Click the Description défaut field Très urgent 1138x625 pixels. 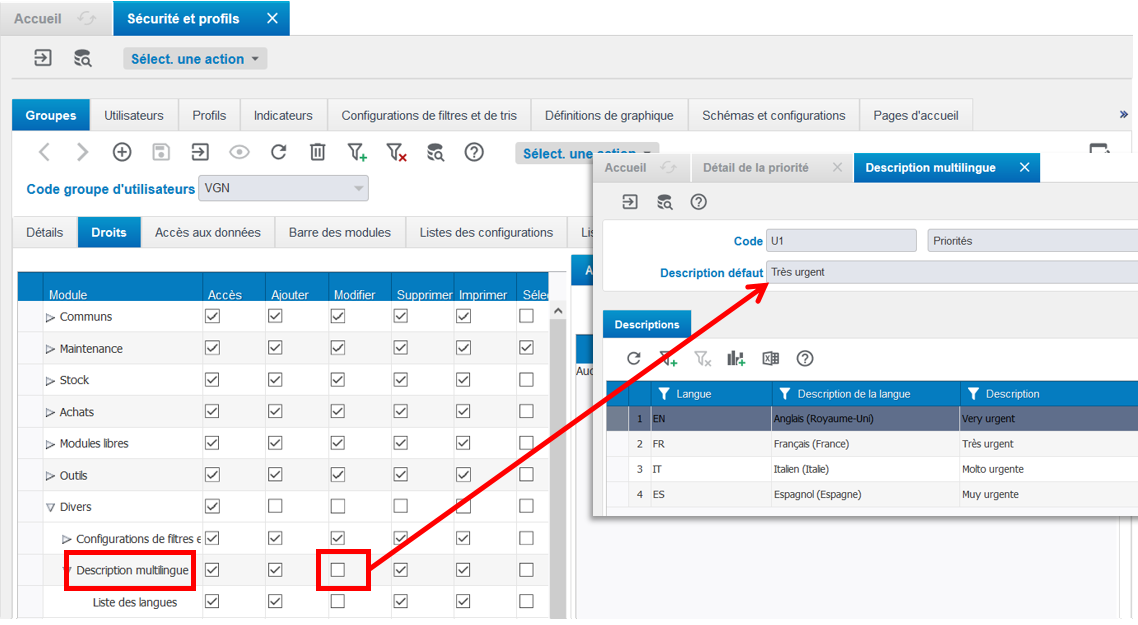(951, 272)
